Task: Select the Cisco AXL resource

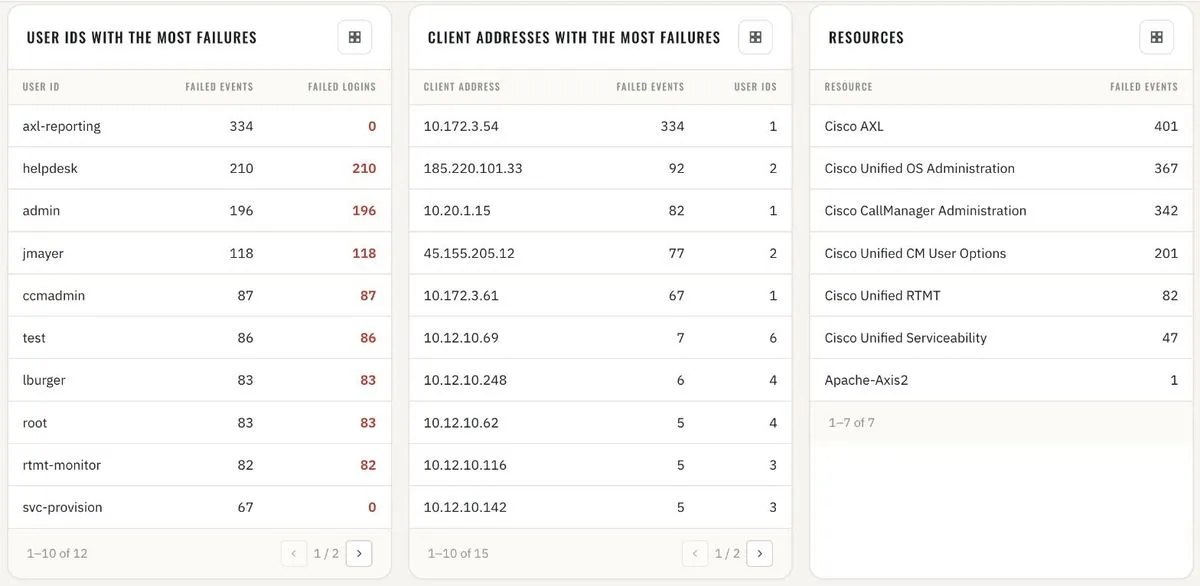Action: [x=854, y=126]
